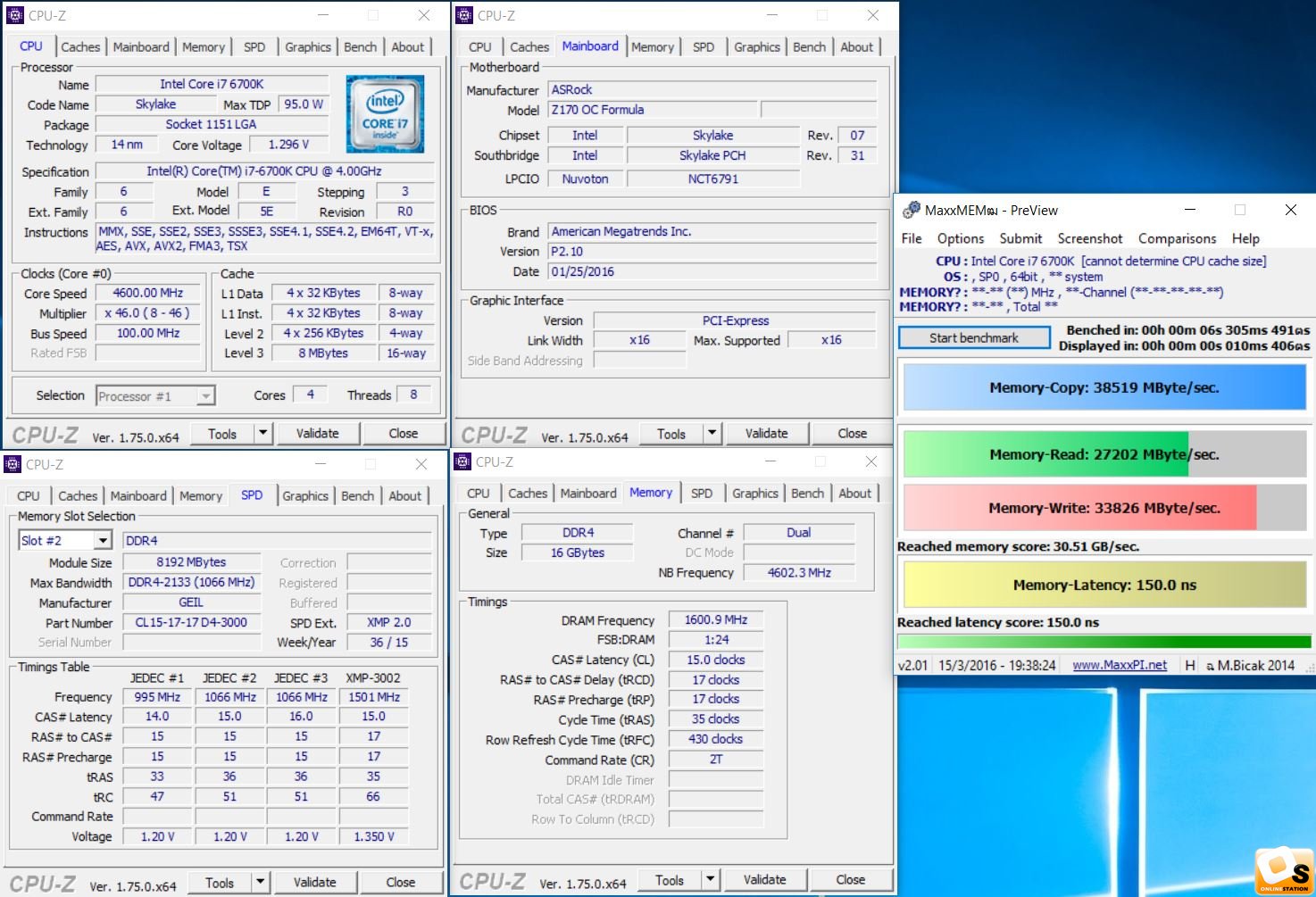Switch to the Caches tab in the CPU window
1316x897 pixels.
click(80, 47)
